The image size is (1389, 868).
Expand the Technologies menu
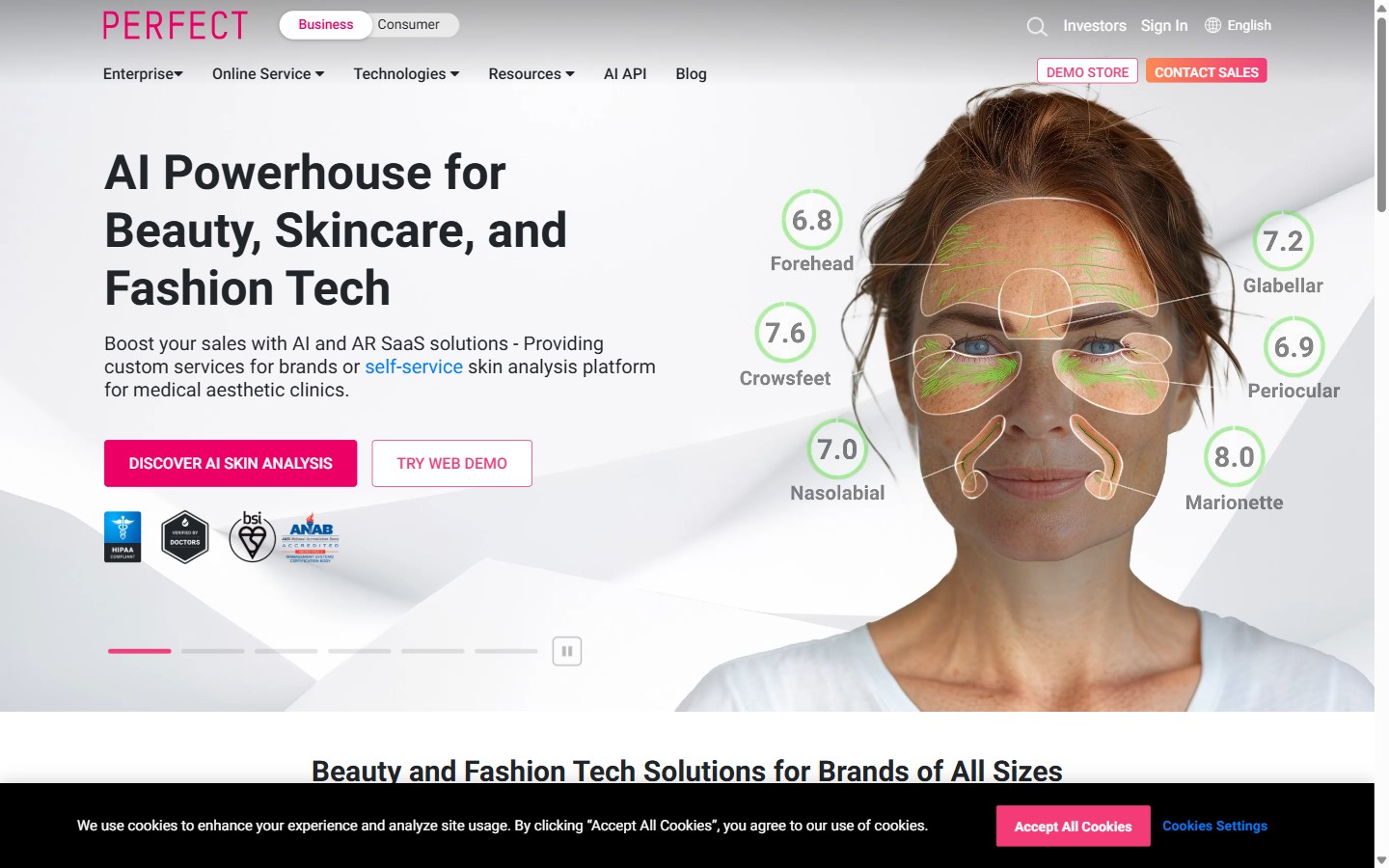point(406,74)
